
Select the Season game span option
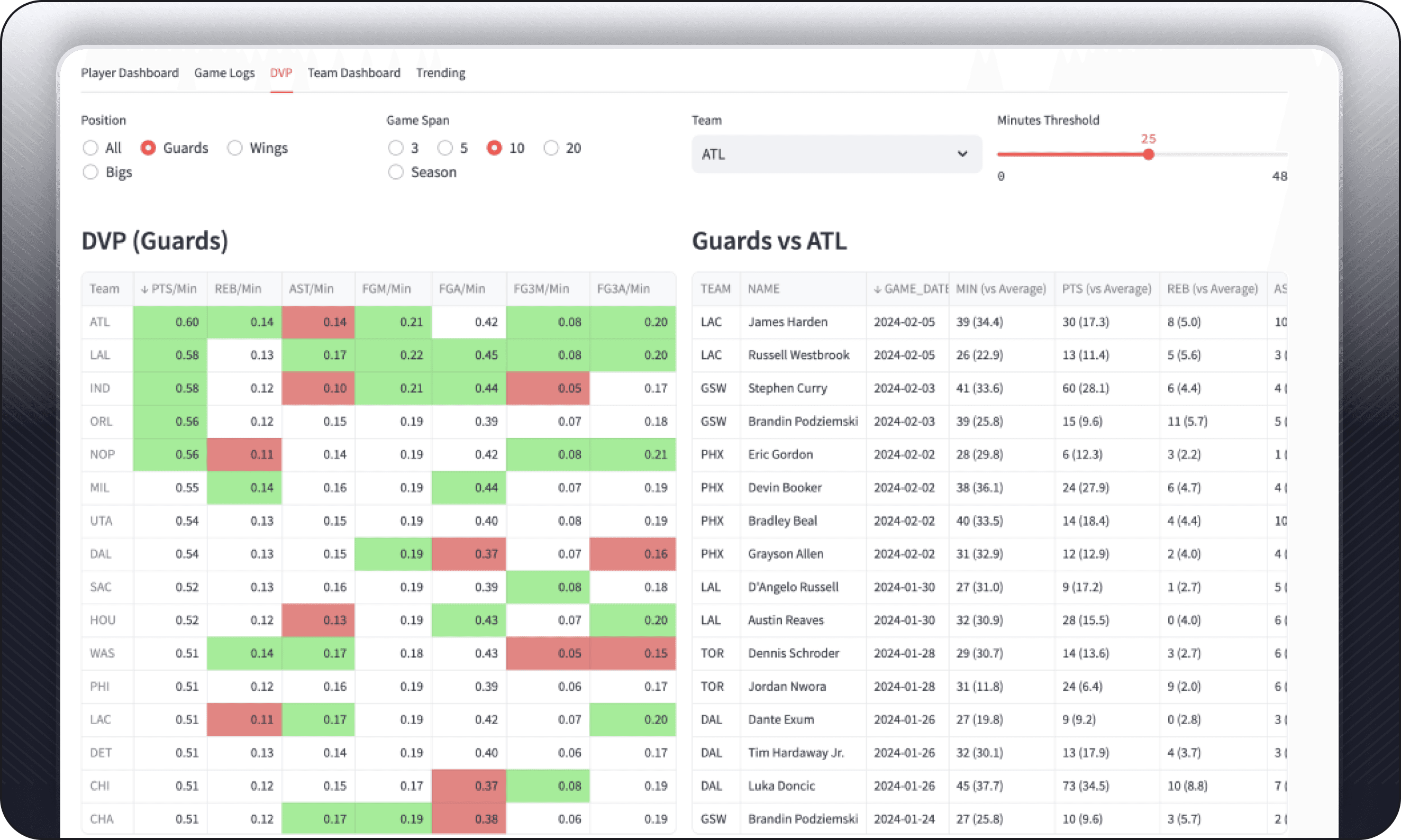396,172
